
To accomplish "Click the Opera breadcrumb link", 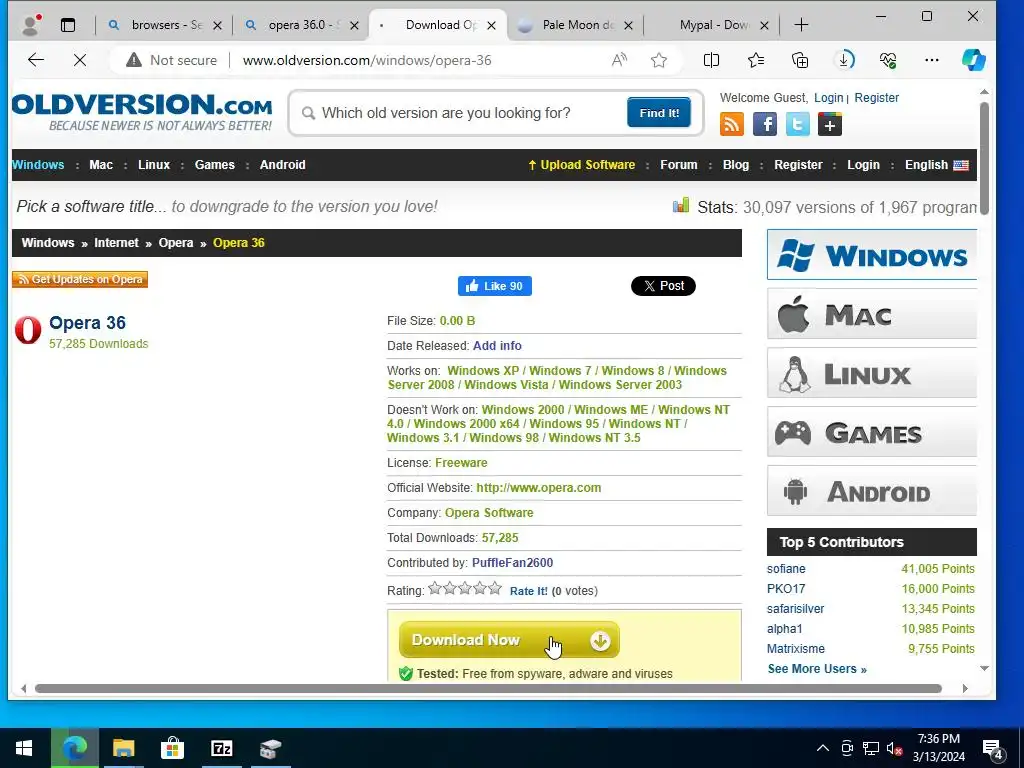I will pyautogui.click(x=176, y=243).
